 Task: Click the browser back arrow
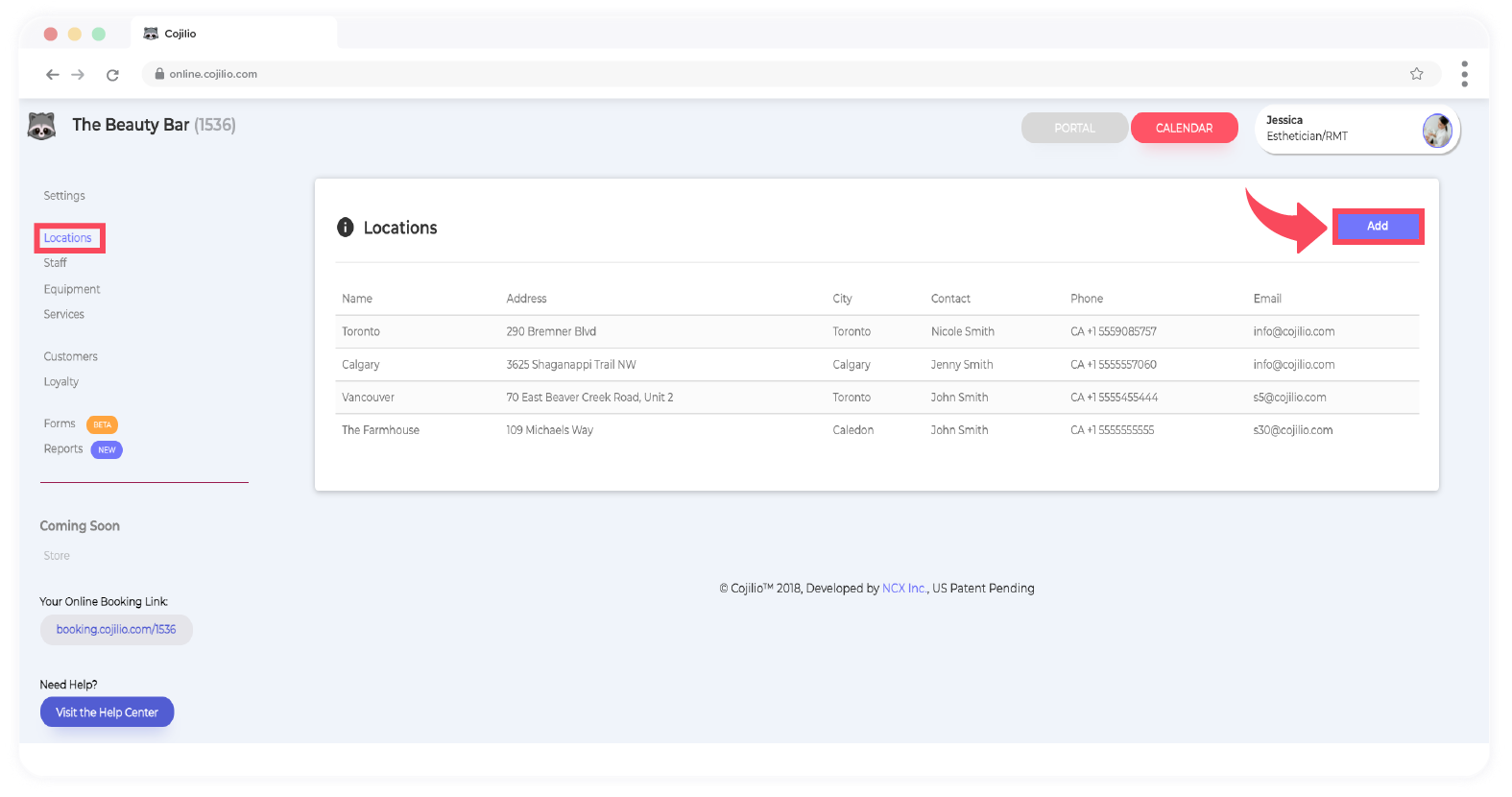pos(53,74)
